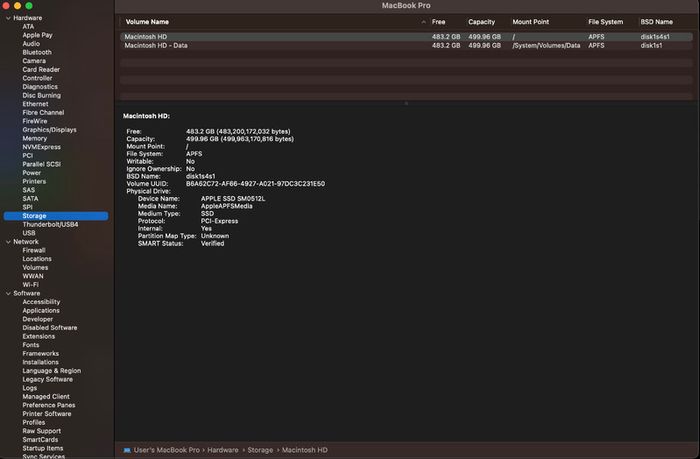Select FireWire in the sidebar
The width and height of the screenshot is (700, 459).
coord(35,121)
